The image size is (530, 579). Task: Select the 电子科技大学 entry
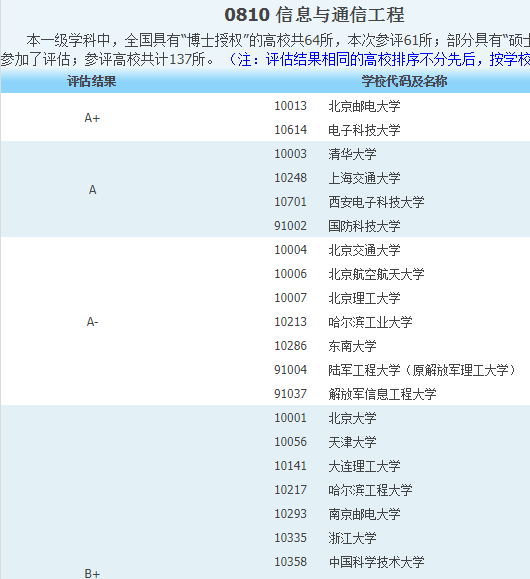(364, 130)
